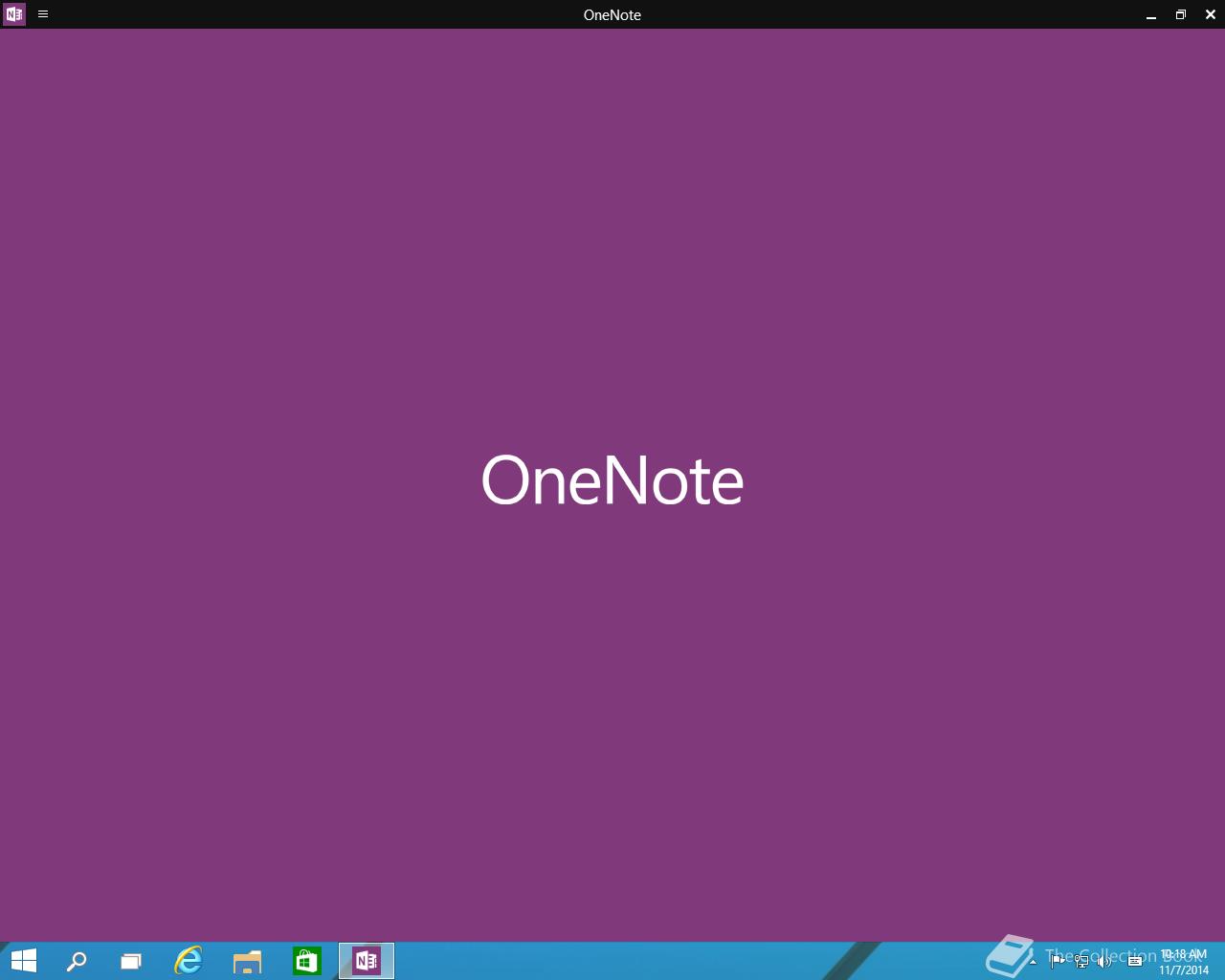
Task: Launch Internet Explorer from the taskbar
Action: (x=189, y=961)
